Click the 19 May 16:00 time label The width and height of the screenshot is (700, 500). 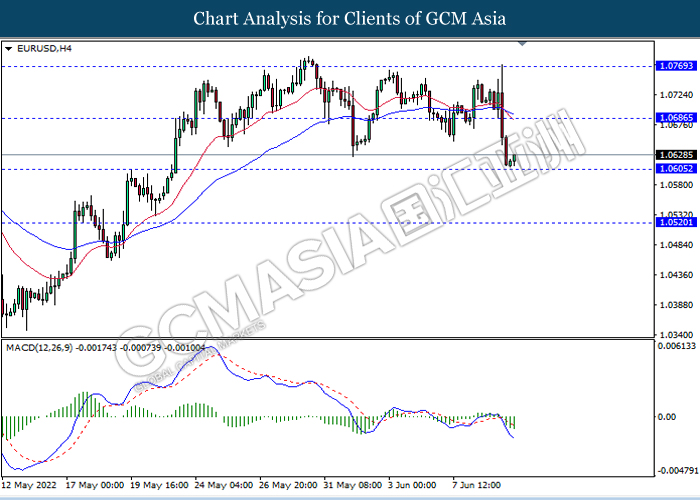(159, 485)
